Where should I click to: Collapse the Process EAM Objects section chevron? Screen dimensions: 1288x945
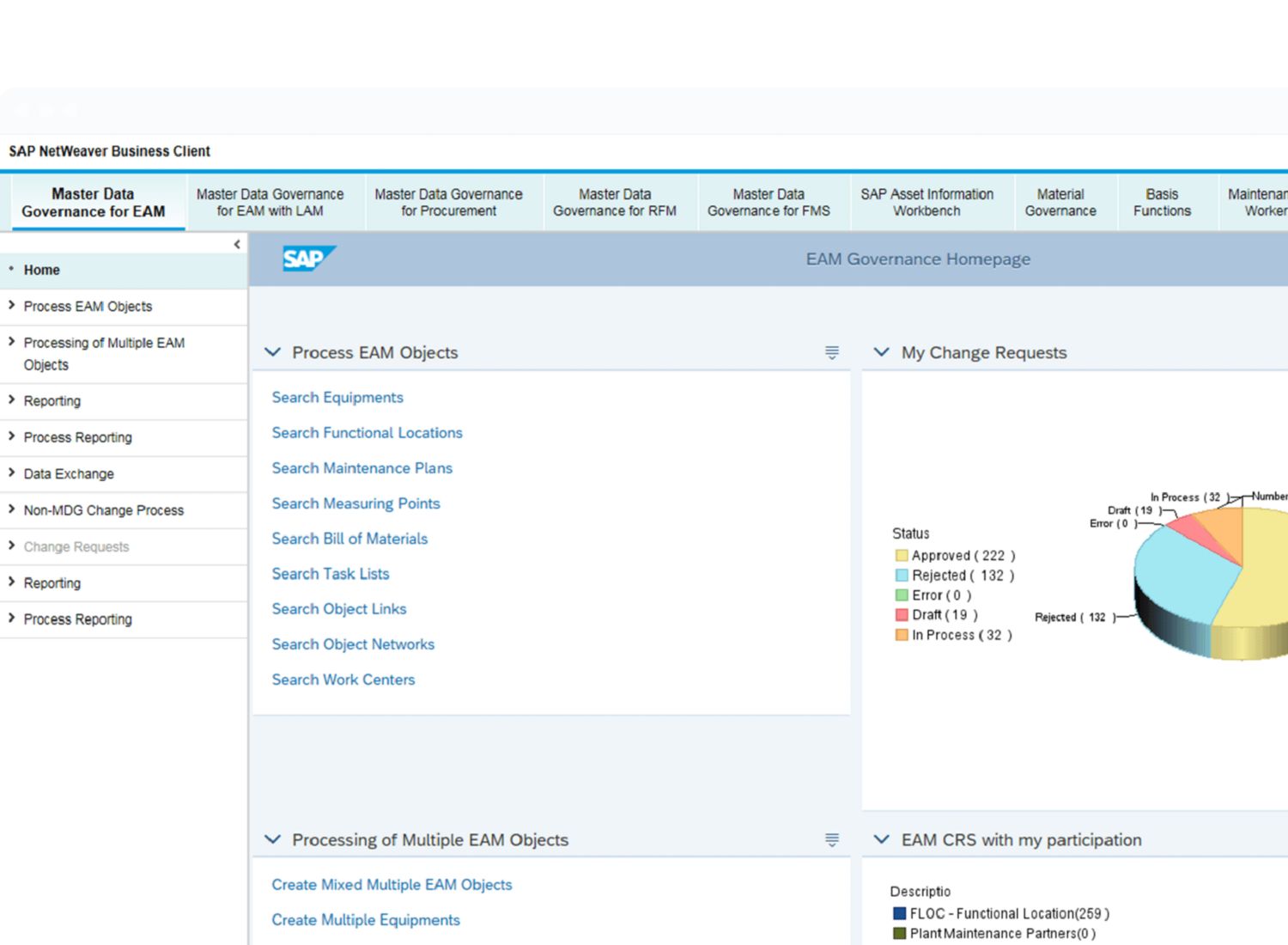coord(273,352)
